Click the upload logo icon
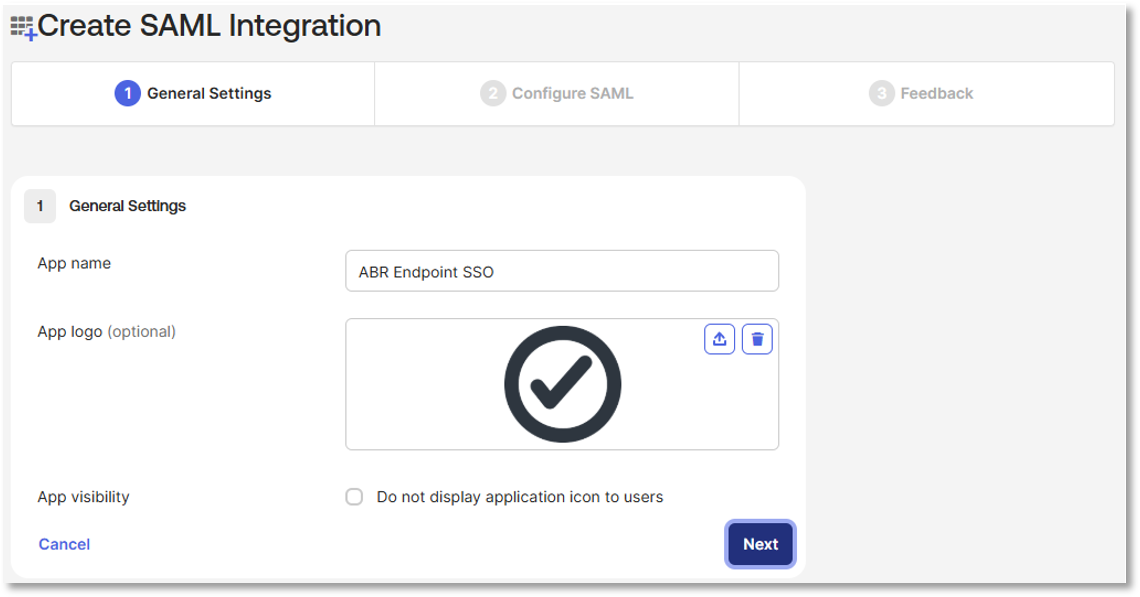This screenshot has width=1140, height=597. point(719,339)
